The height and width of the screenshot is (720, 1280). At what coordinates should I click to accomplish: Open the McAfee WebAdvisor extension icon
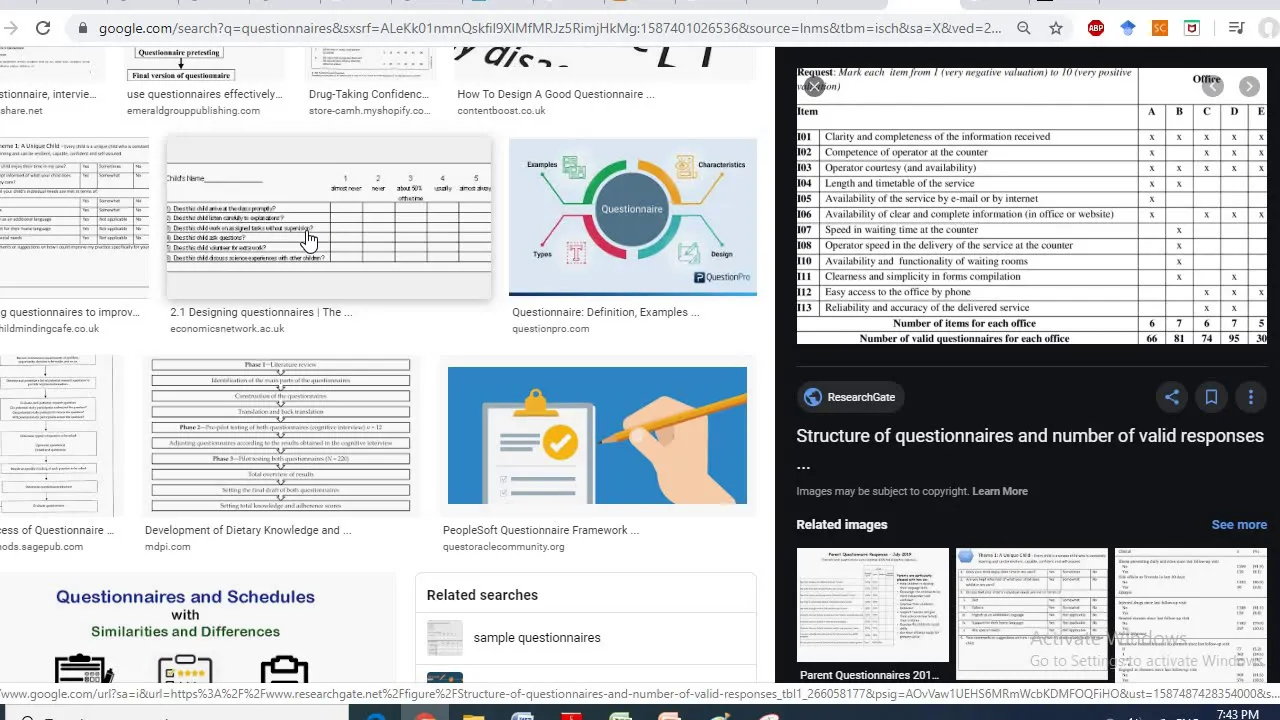pyautogui.click(x=1192, y=28)
